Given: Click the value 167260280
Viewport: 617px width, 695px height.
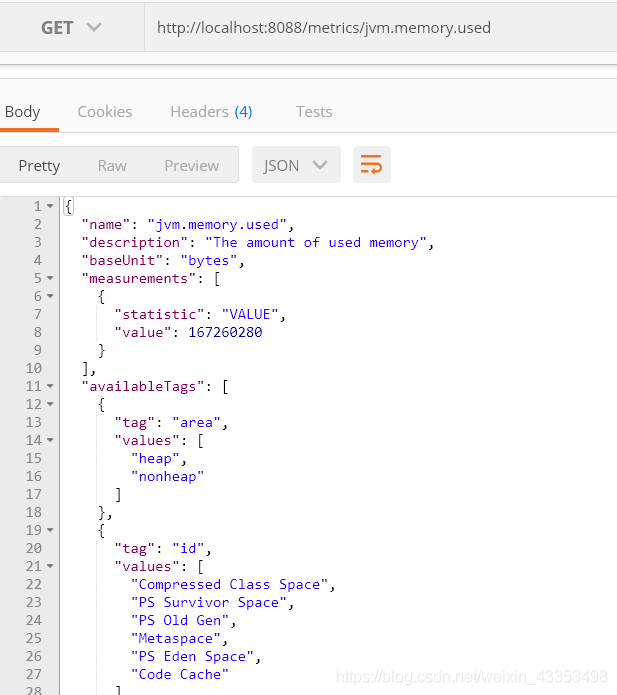Looking at the screenshot, I should (x=225, y=332).
